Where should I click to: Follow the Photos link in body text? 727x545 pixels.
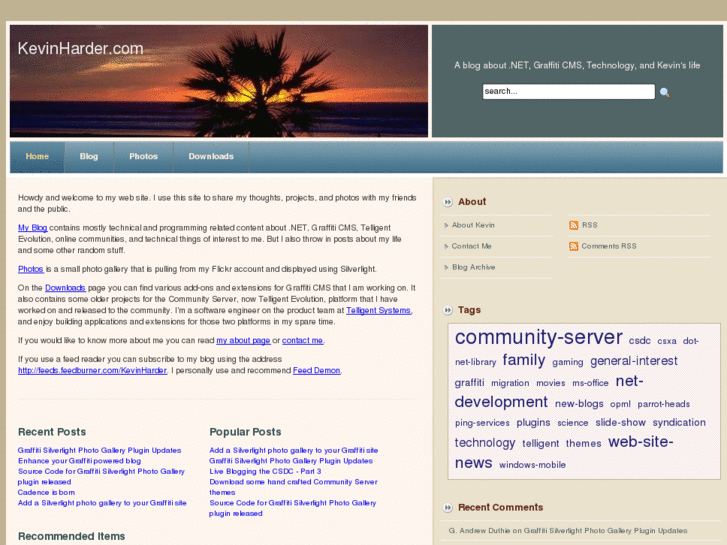[31, 269]
